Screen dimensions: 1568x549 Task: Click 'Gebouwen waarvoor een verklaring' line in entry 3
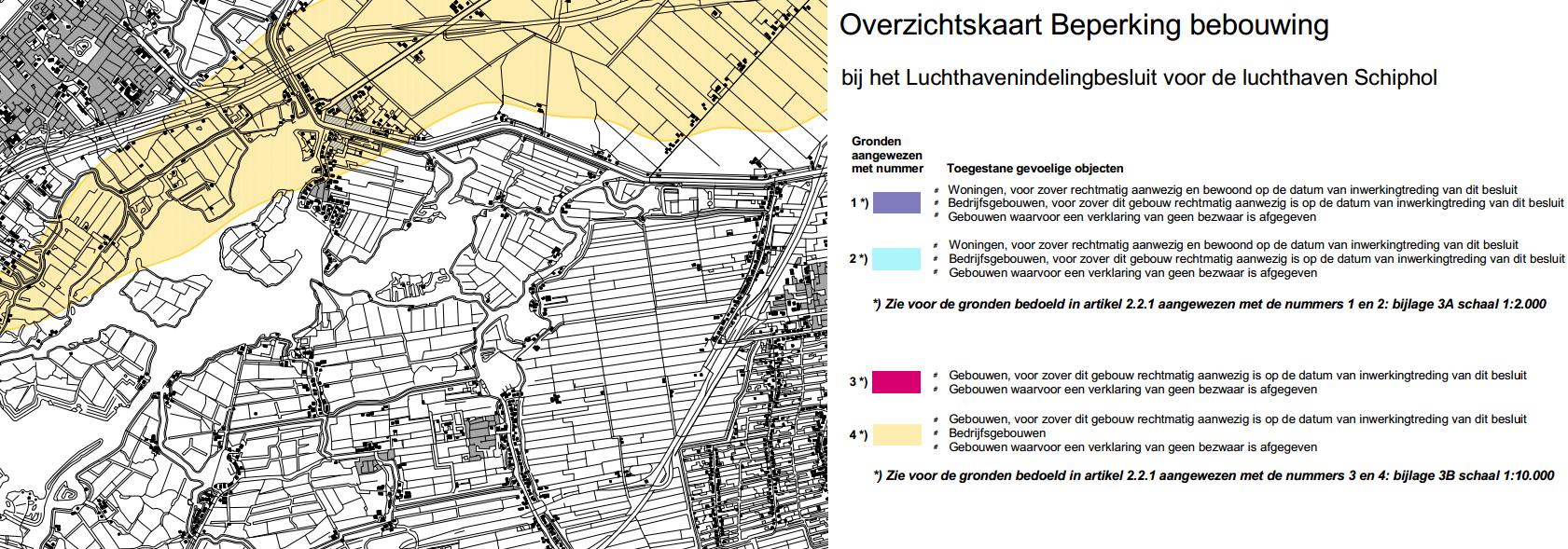[1132, 389]
